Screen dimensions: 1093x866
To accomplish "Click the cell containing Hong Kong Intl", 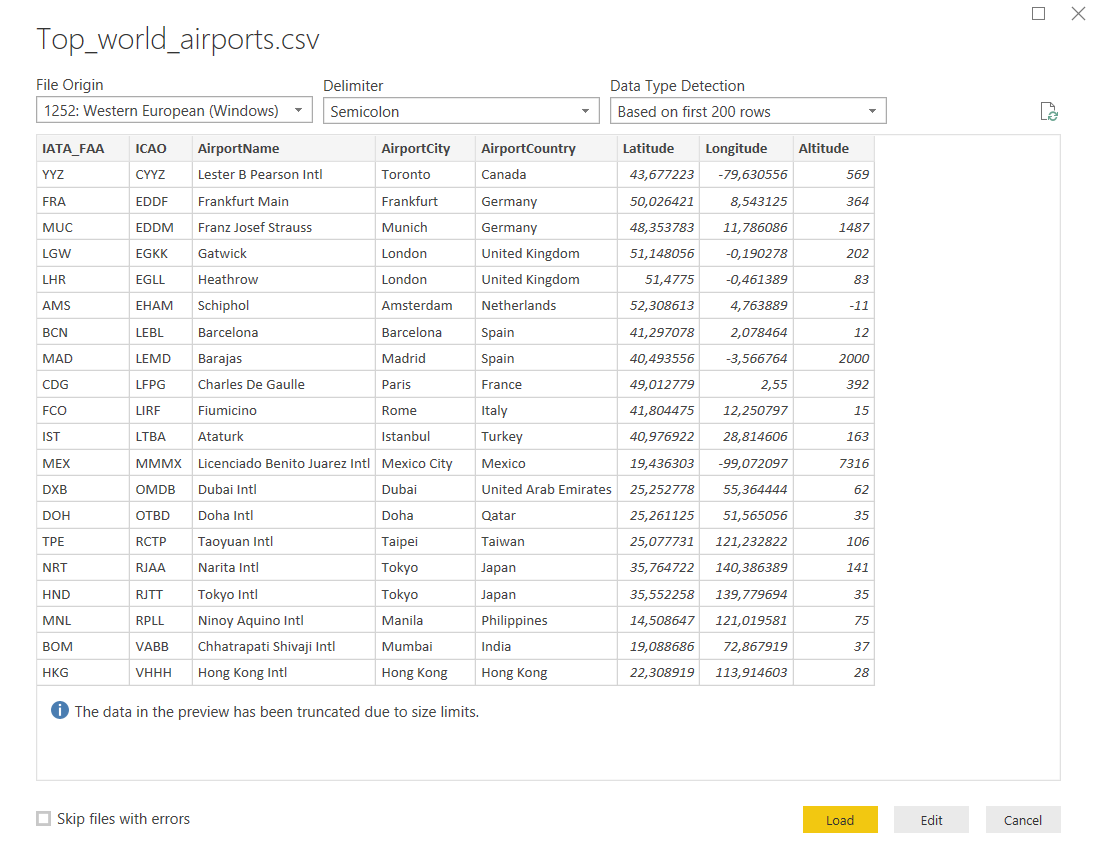I will [243, 672].
